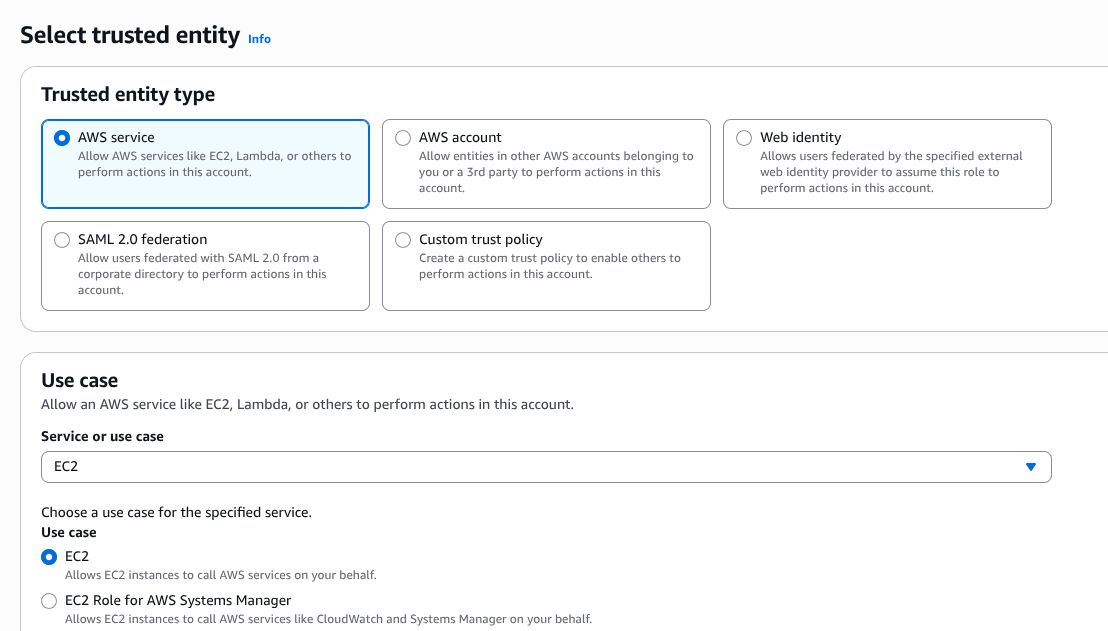The width and height of the screenshot is (1108, 631).
Task: Click the 'EC2 Role for AWS Systems Manager' label
Action: coord(178,600)
